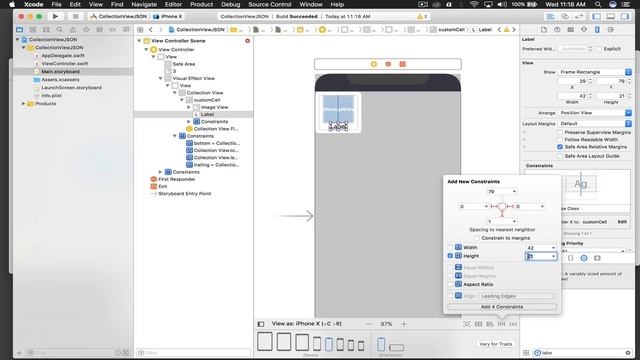Open the Navigate menu
640x360 pixels.
144,4
